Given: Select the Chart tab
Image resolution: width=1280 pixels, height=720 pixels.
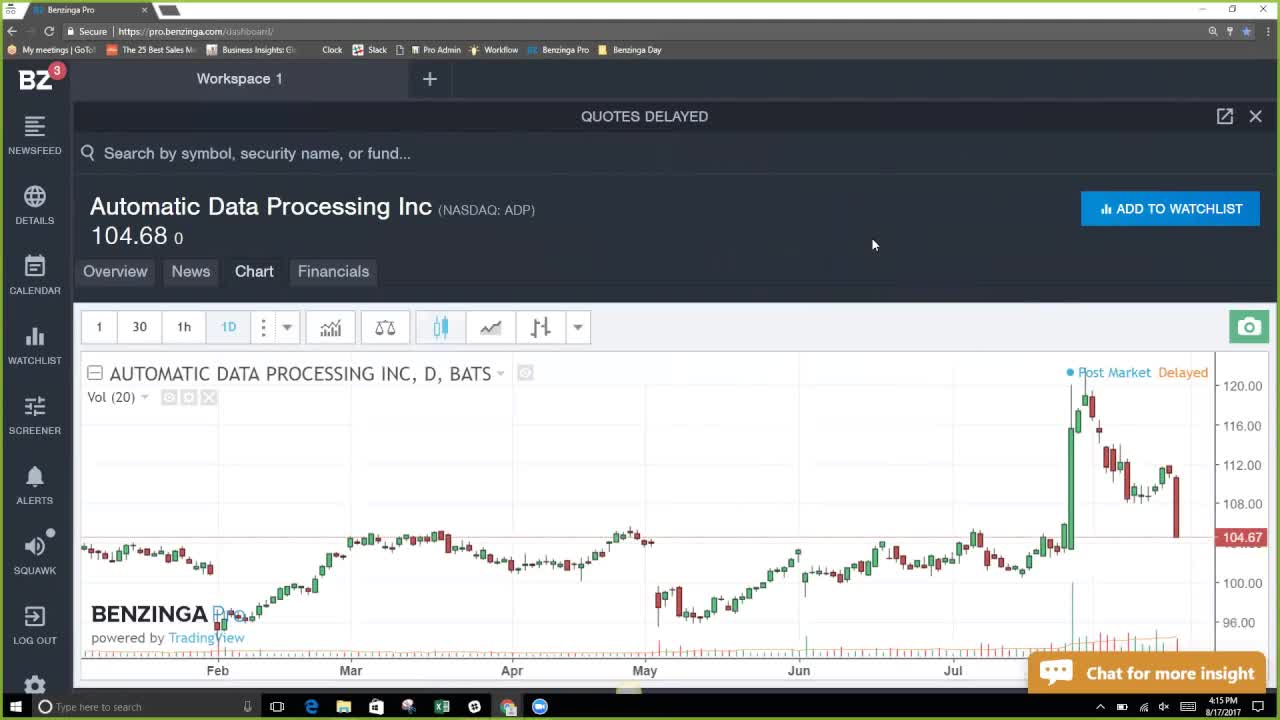Looking at the screenshot, I should point(254,271).
